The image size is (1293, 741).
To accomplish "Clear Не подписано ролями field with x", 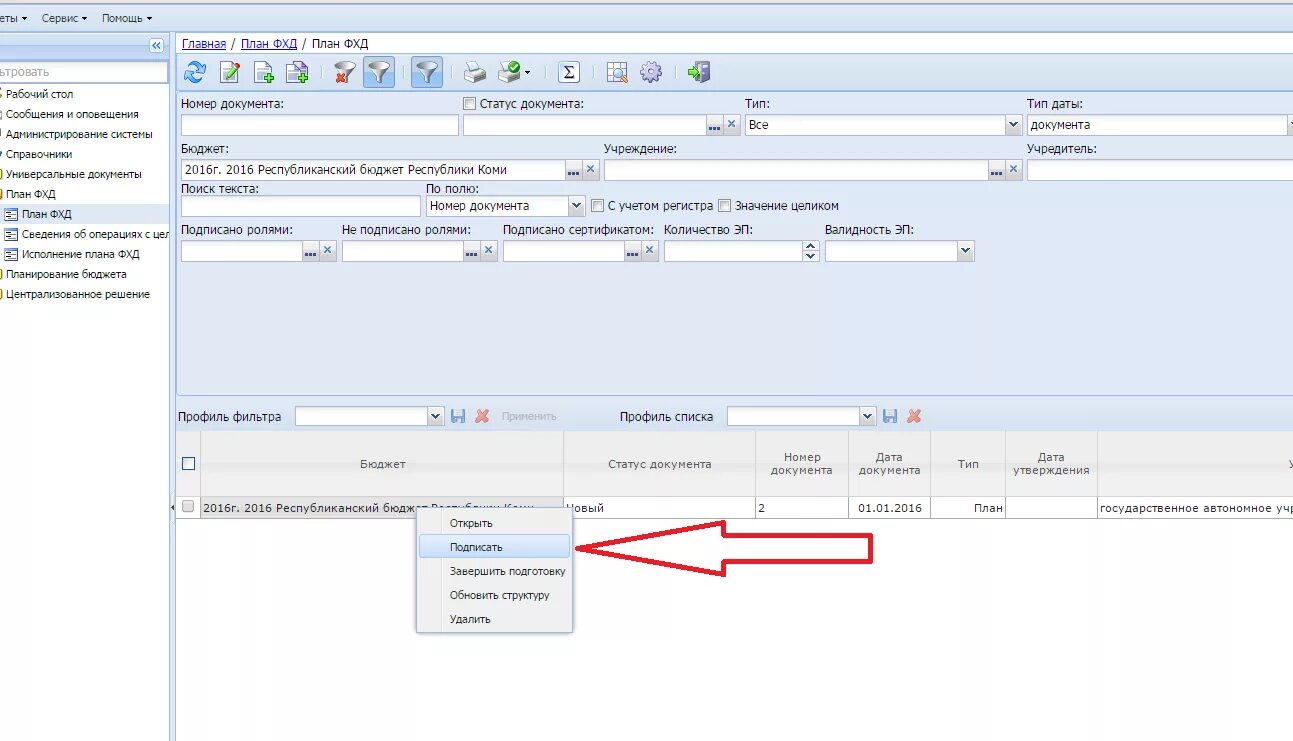I will point(489,252).
